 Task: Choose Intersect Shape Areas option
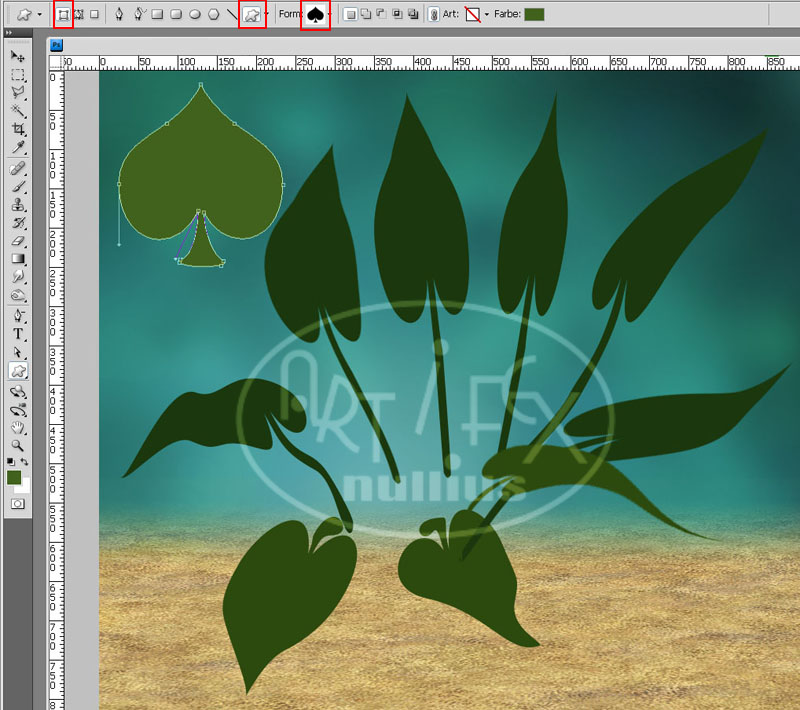coord(397,14)
